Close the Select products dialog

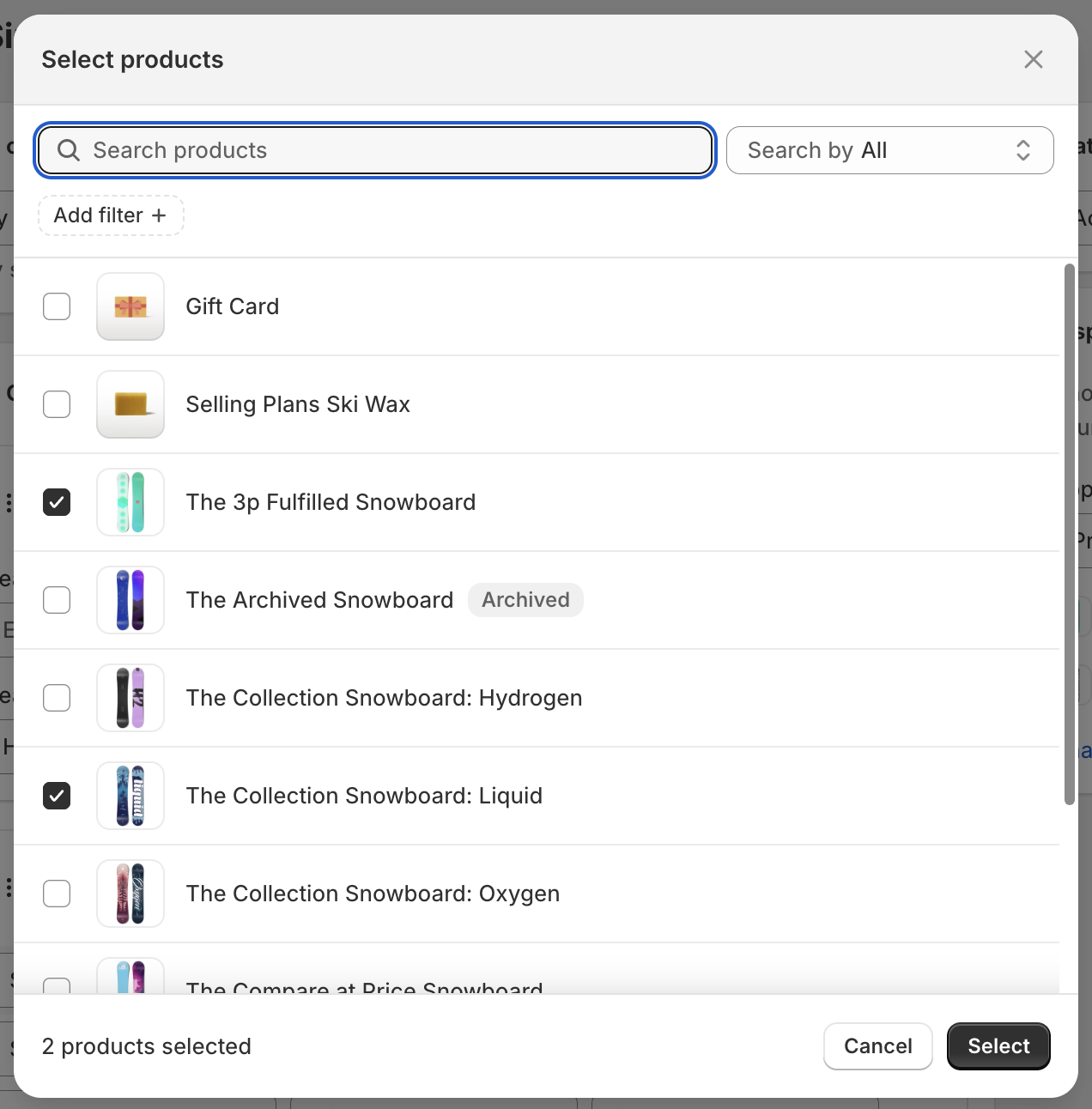[x=1033, y=59]
